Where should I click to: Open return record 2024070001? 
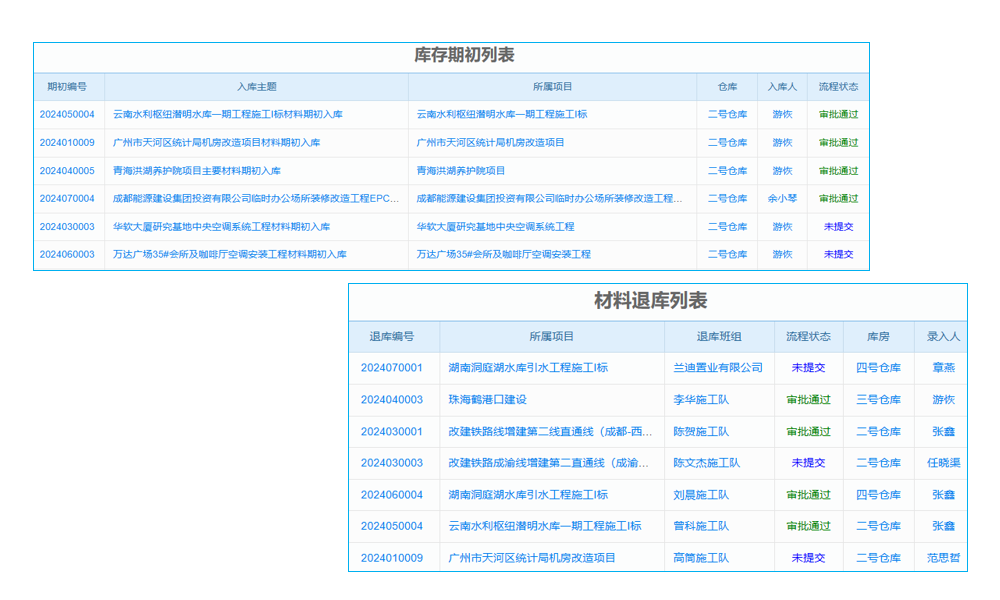tap(390, 369)
